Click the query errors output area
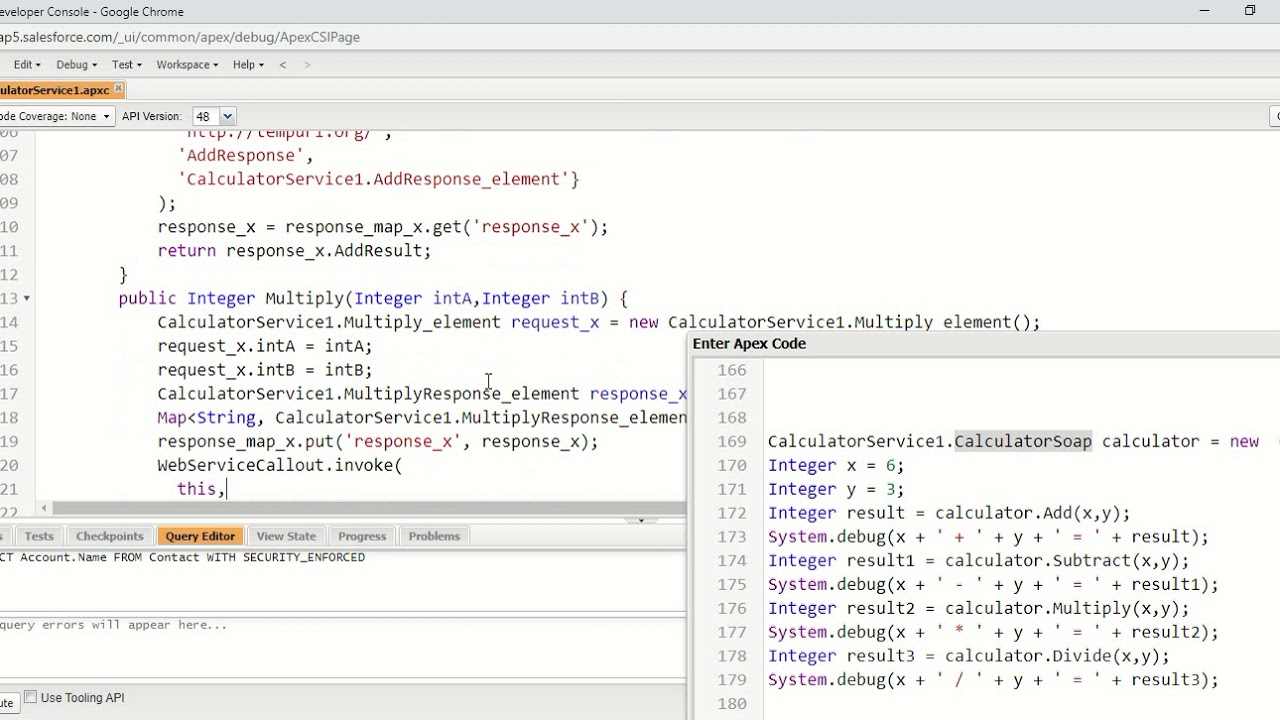1280x720 pixels. coord(342,650)
